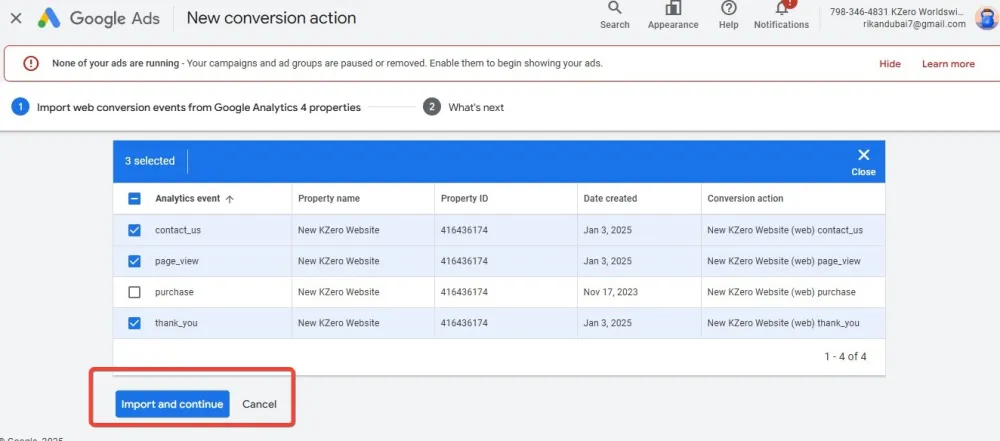Uncheck the thank_you event checkbox

coord(134,323)
